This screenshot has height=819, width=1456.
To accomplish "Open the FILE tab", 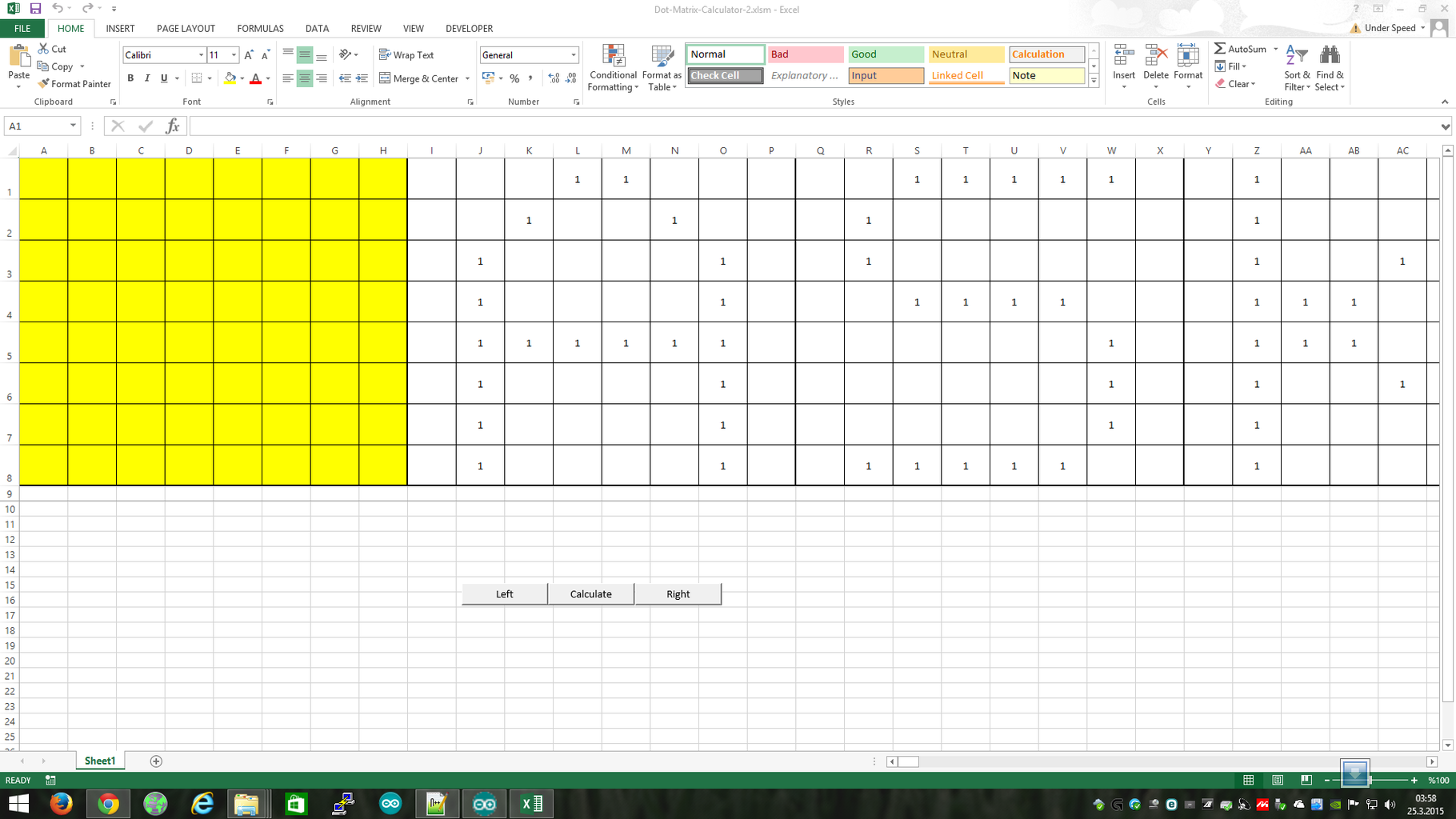I will click(x=22, y=28).
